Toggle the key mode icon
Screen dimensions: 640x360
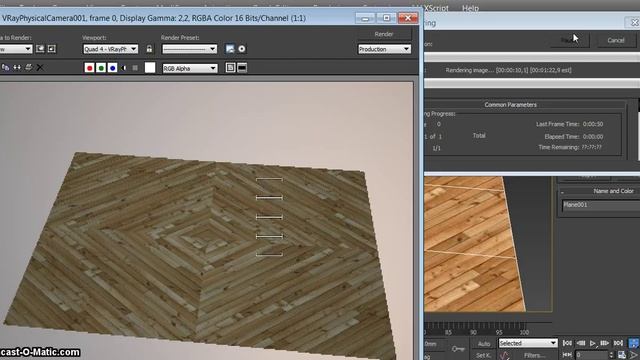567,355
